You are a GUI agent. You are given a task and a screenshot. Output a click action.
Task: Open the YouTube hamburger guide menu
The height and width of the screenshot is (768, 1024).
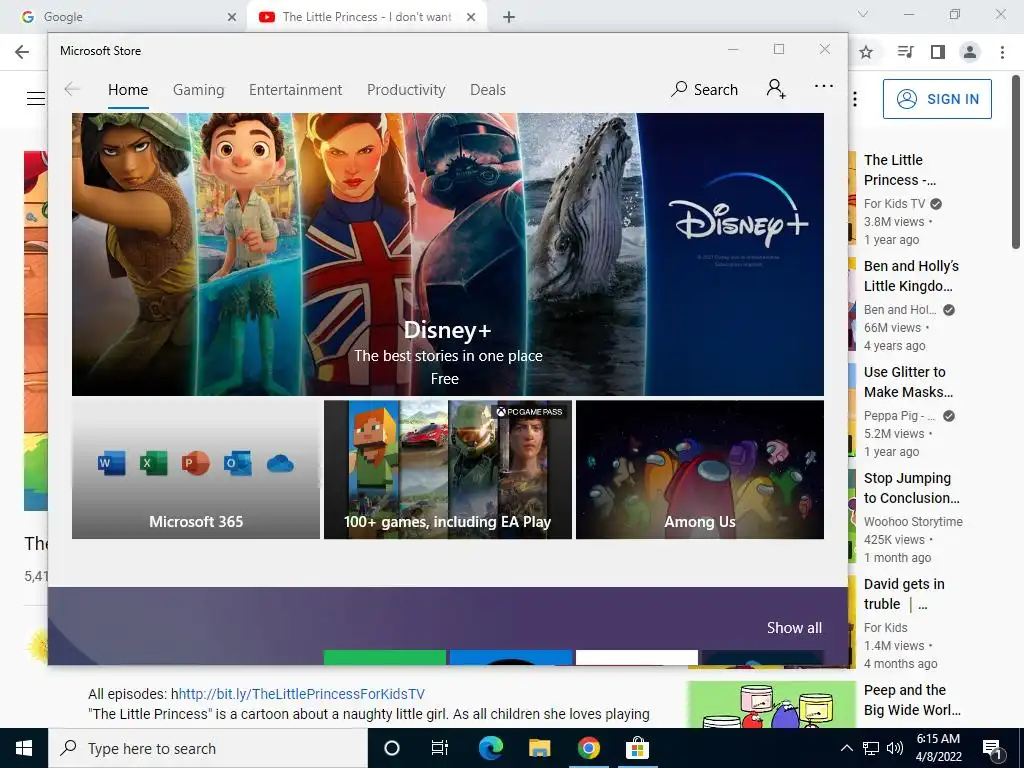pyautogui.click(x=36, y=99)
